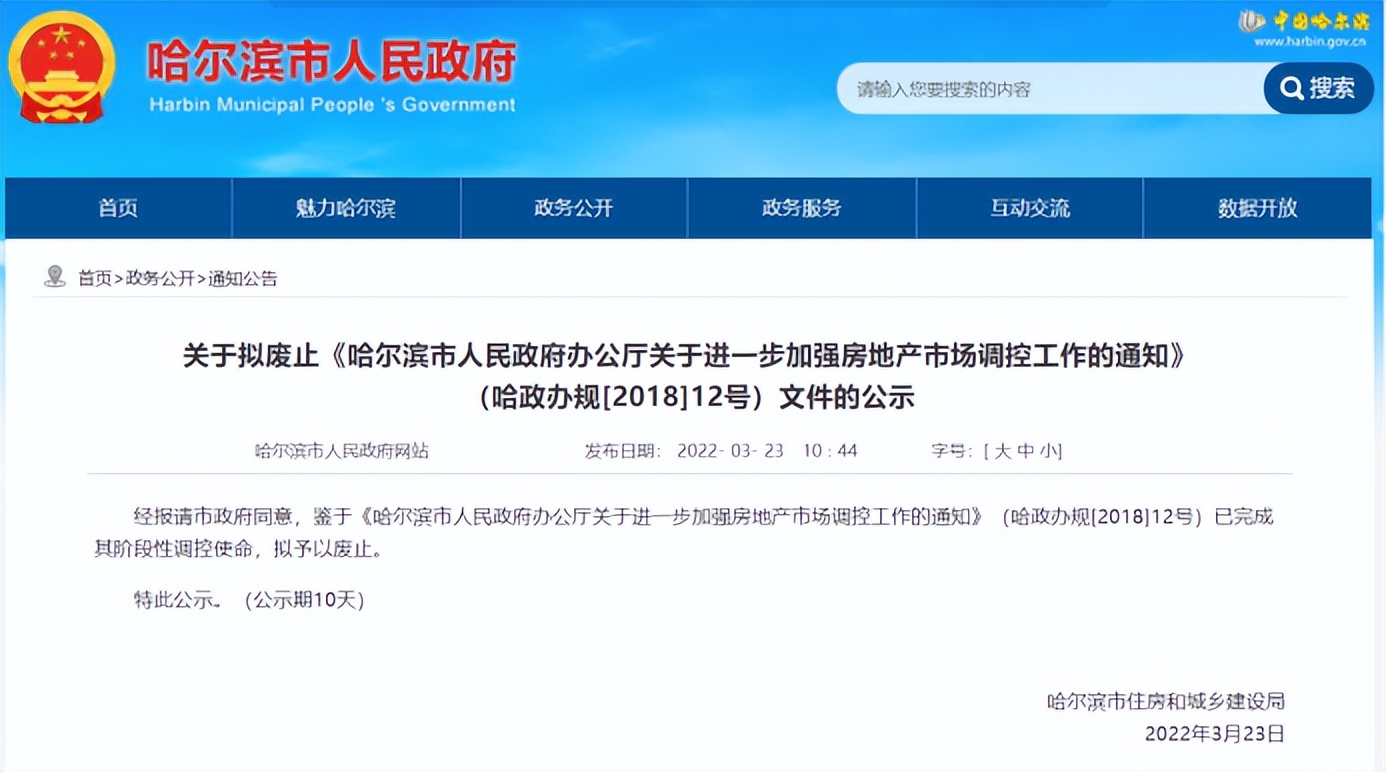The width and height of the screenshot is (1386, 772).
Task: Click 首页 in the breadcrumb trail
Action: click(x=95, y=279)
